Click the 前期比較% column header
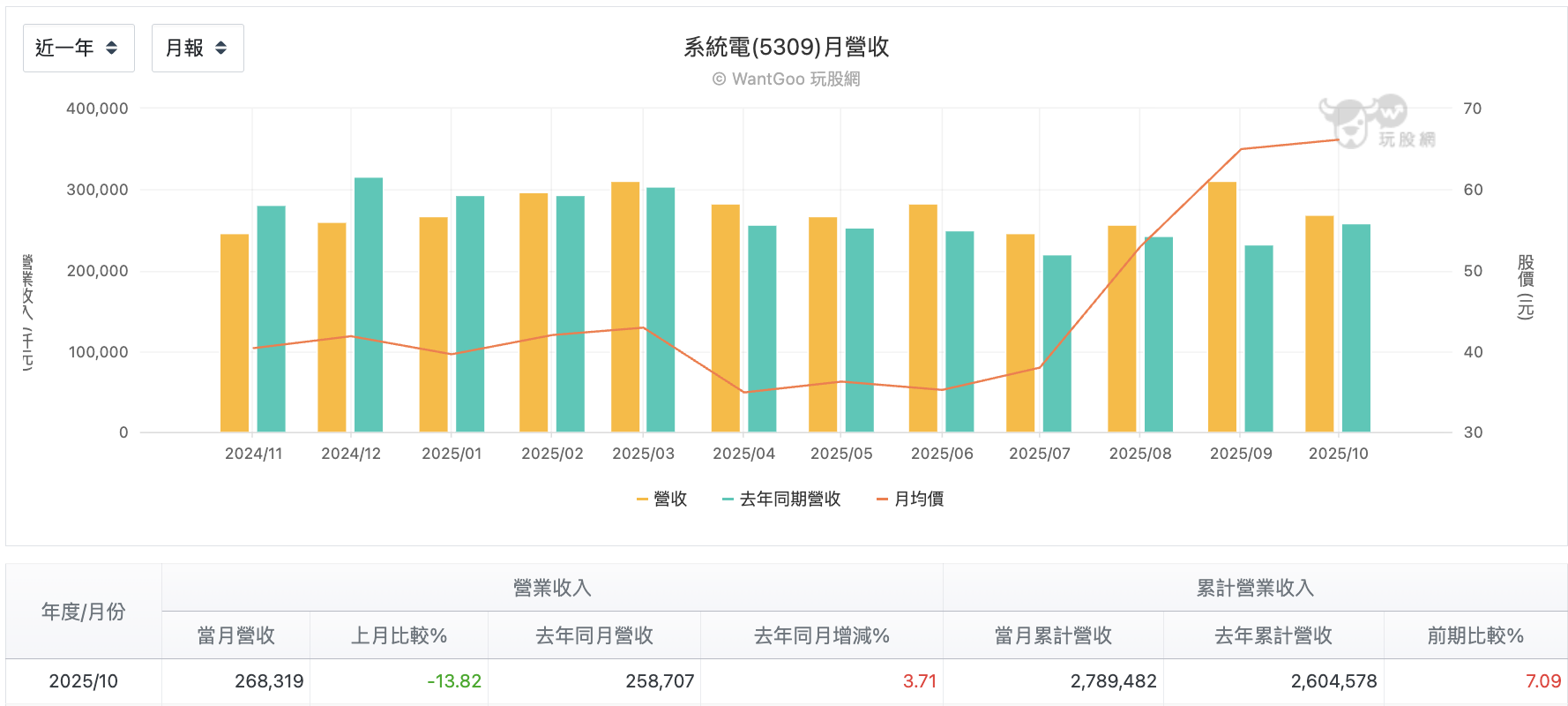The width and height of the screenshot is (1568, 706). (1475, 635)
